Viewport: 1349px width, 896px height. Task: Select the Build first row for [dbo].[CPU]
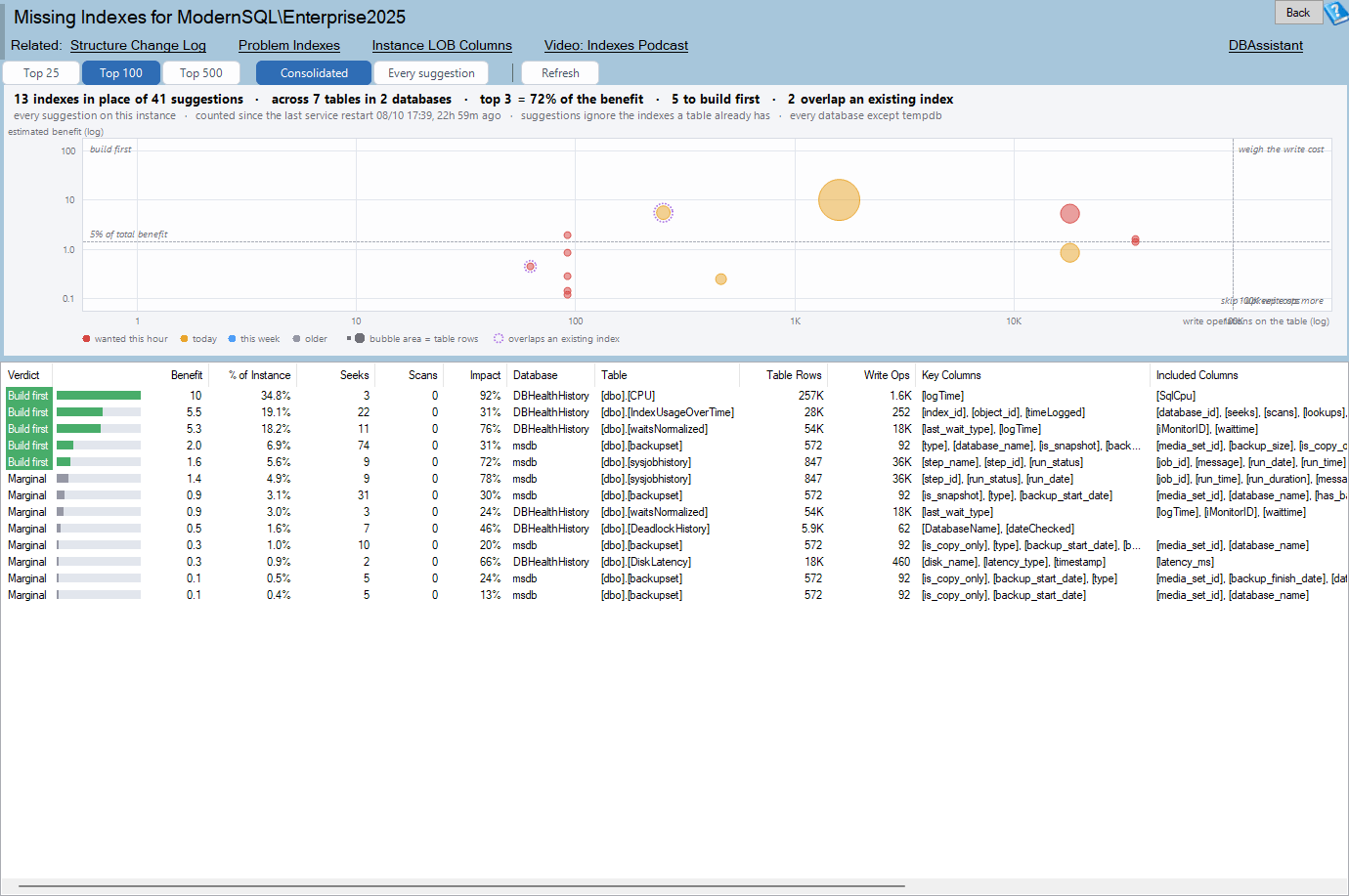coord(674,396)
